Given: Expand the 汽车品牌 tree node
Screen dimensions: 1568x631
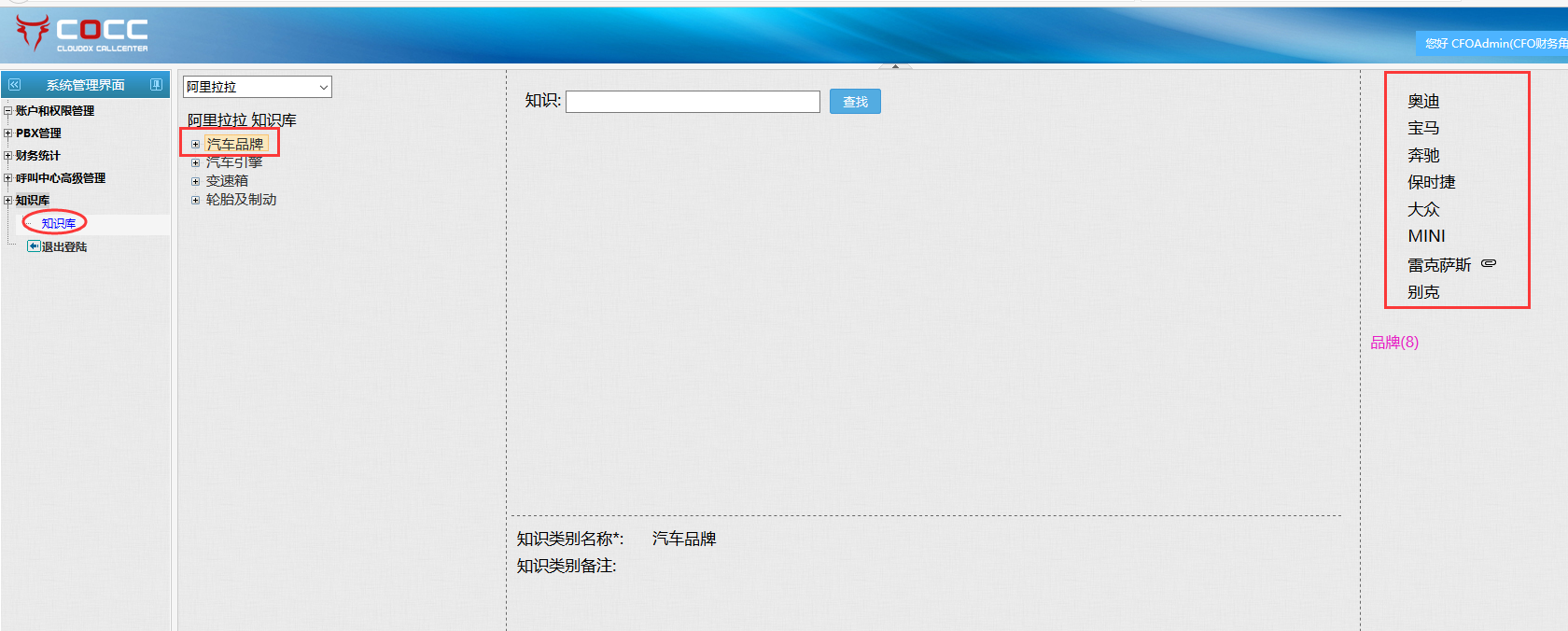Looking at the screenshot, I should coord(196,145).
